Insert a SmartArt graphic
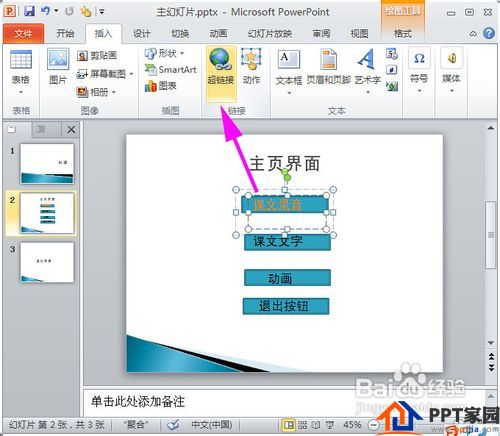The width and height of the screenshot is (500, 436). (x=170, y=70)
